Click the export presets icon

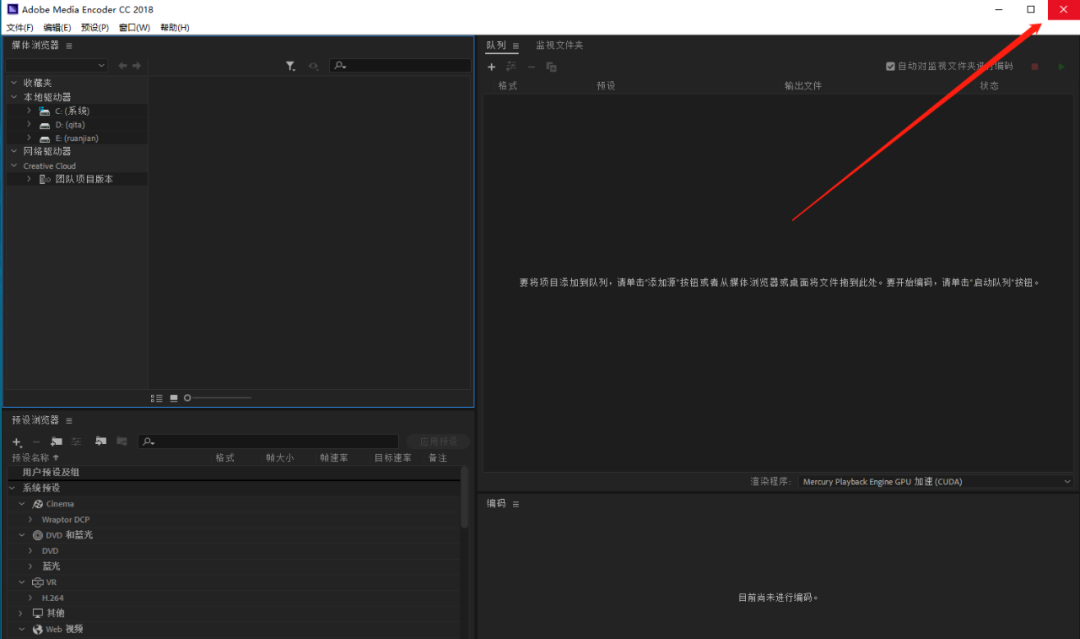click(x=122, y=441)
